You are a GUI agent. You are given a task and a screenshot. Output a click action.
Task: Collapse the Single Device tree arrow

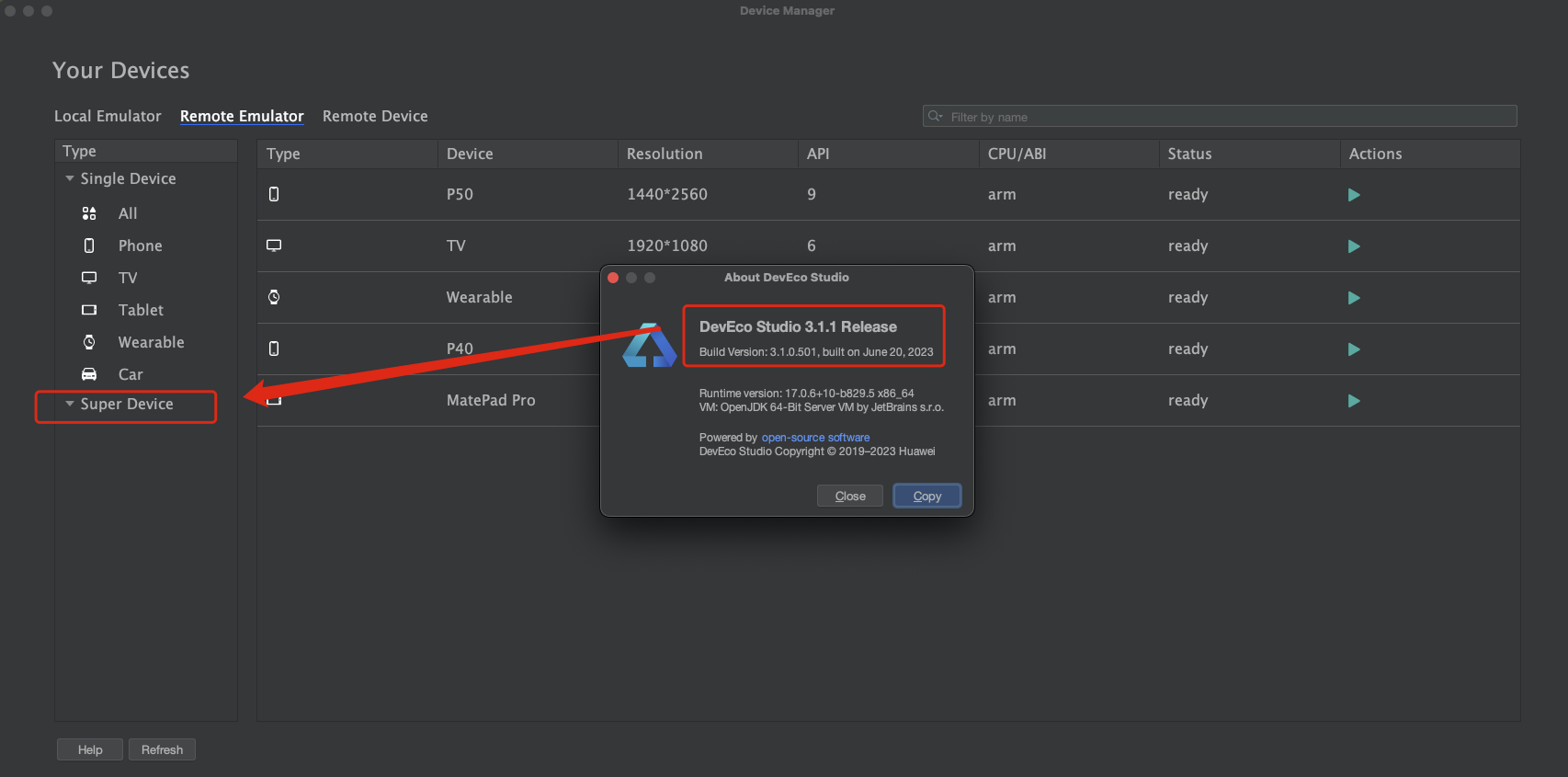tap(70, 178)
